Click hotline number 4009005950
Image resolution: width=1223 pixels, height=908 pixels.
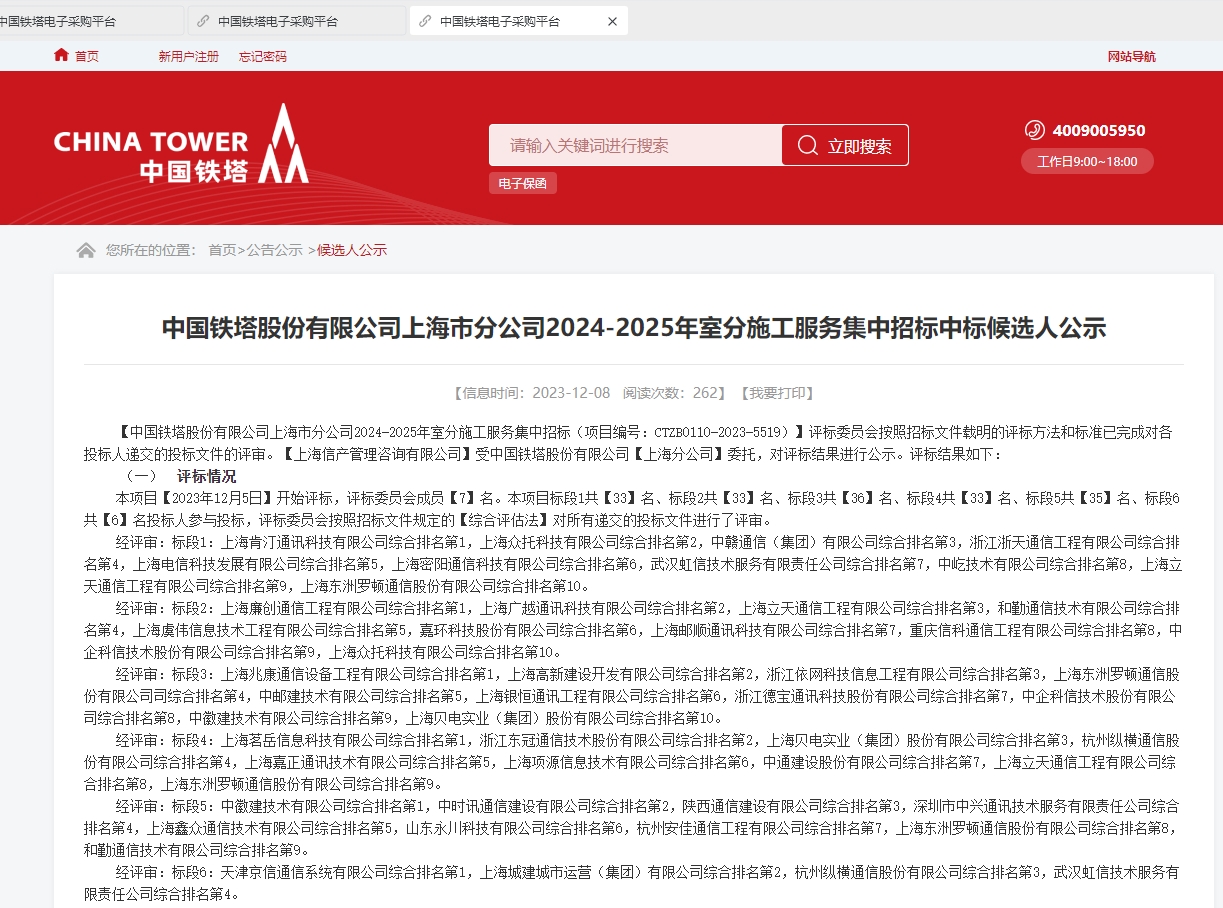pos(1099,131)
